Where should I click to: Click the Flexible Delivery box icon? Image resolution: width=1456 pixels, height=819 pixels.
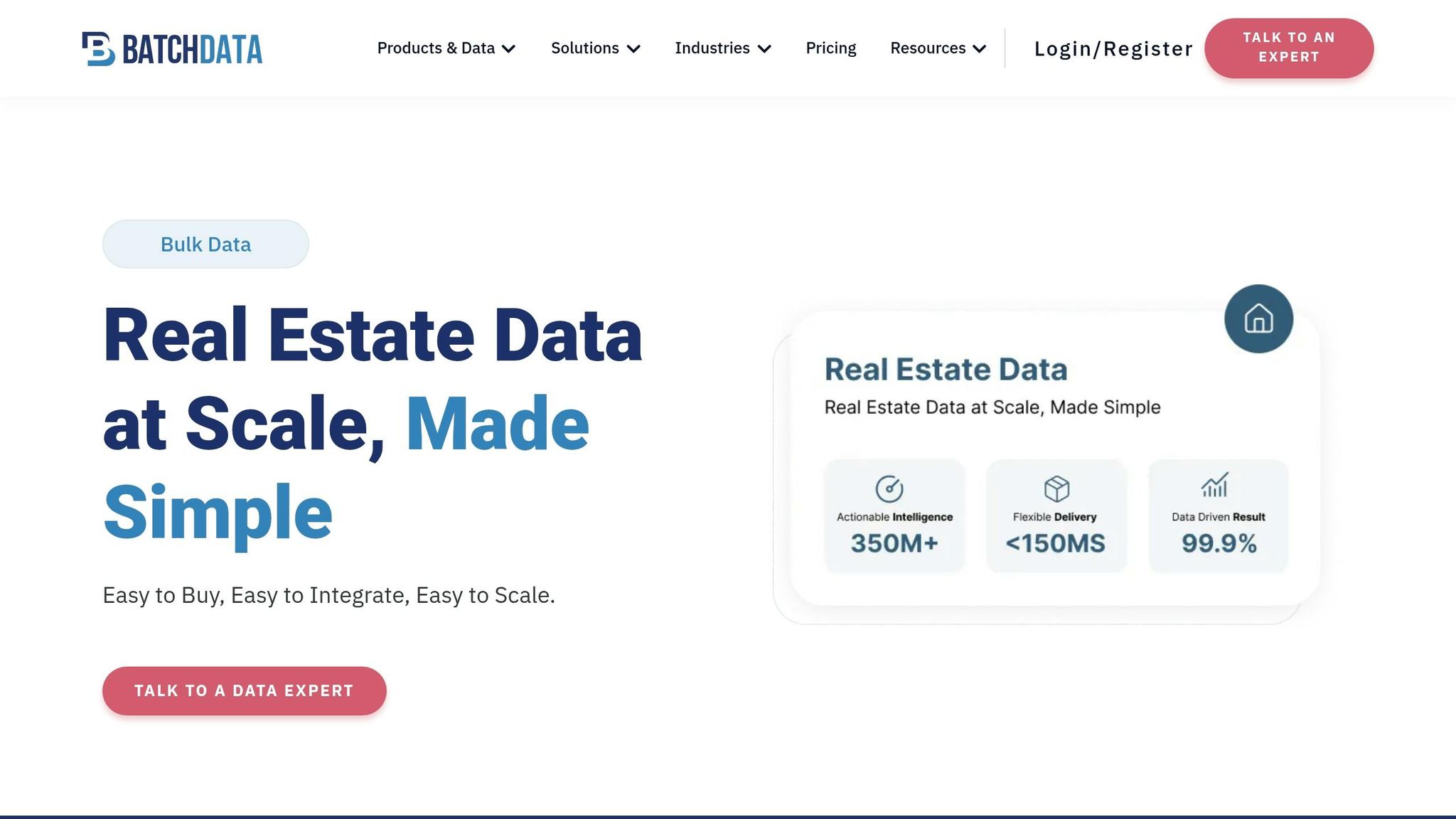tap(1056, 488)
